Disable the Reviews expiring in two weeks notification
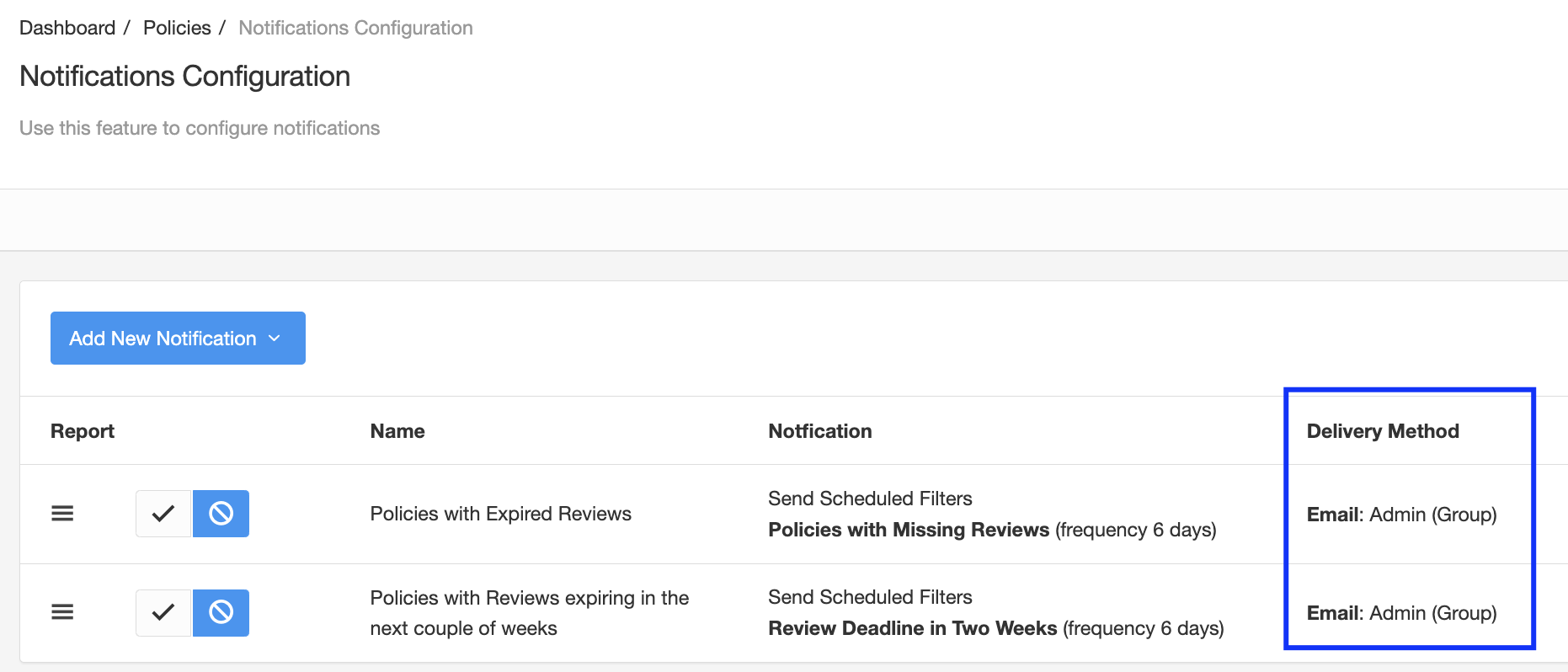Screen dimensions: 1568x672 click(x=221, y=612)
